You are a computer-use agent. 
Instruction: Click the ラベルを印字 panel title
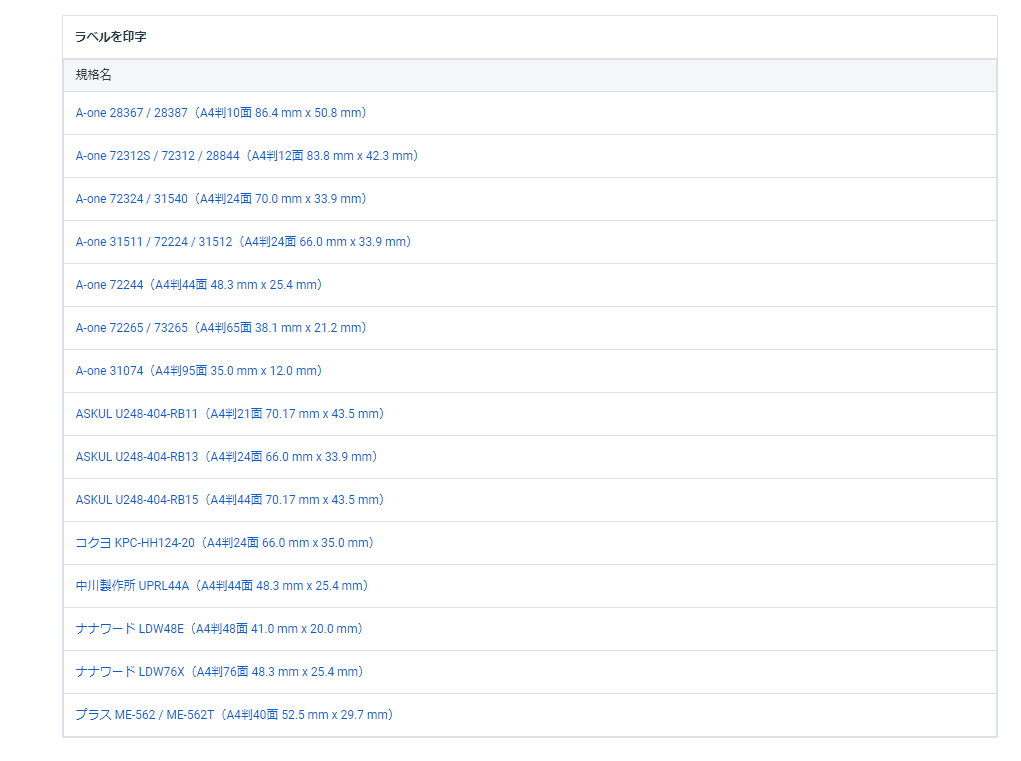click(111, 36)
